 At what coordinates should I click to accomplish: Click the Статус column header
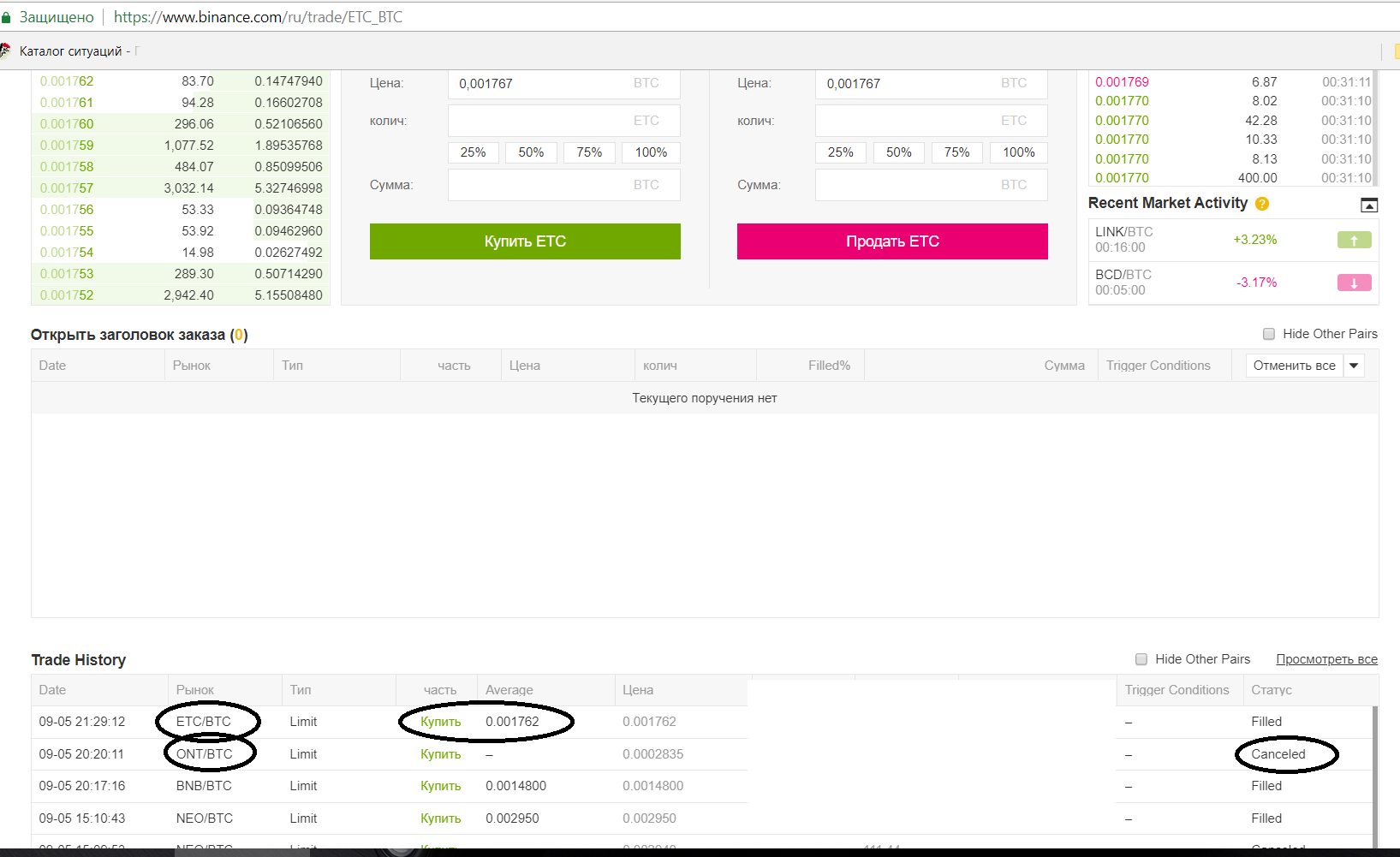[x=1272, y=690]
